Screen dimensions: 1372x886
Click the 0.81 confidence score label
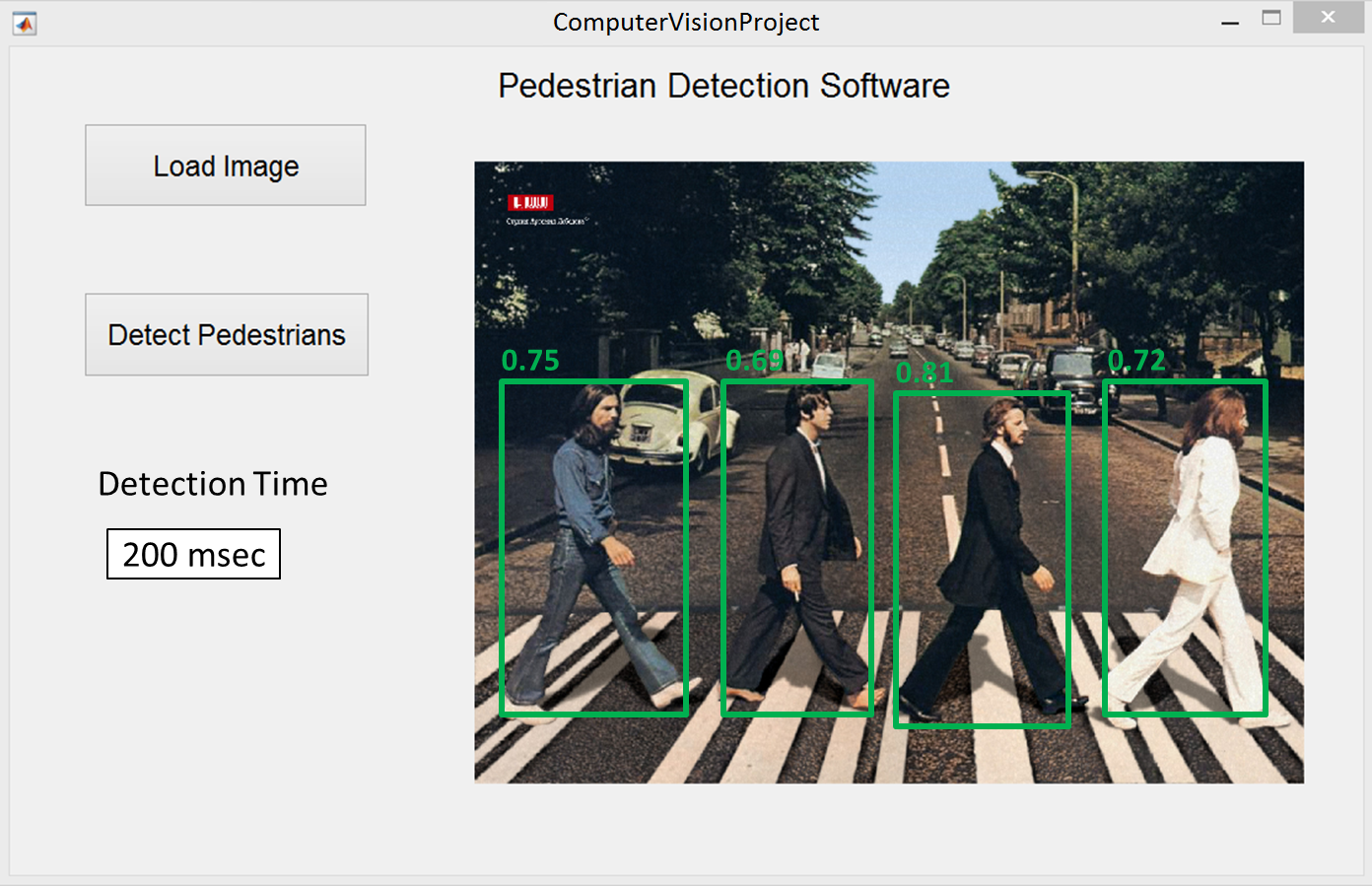[x=924, y=374]
